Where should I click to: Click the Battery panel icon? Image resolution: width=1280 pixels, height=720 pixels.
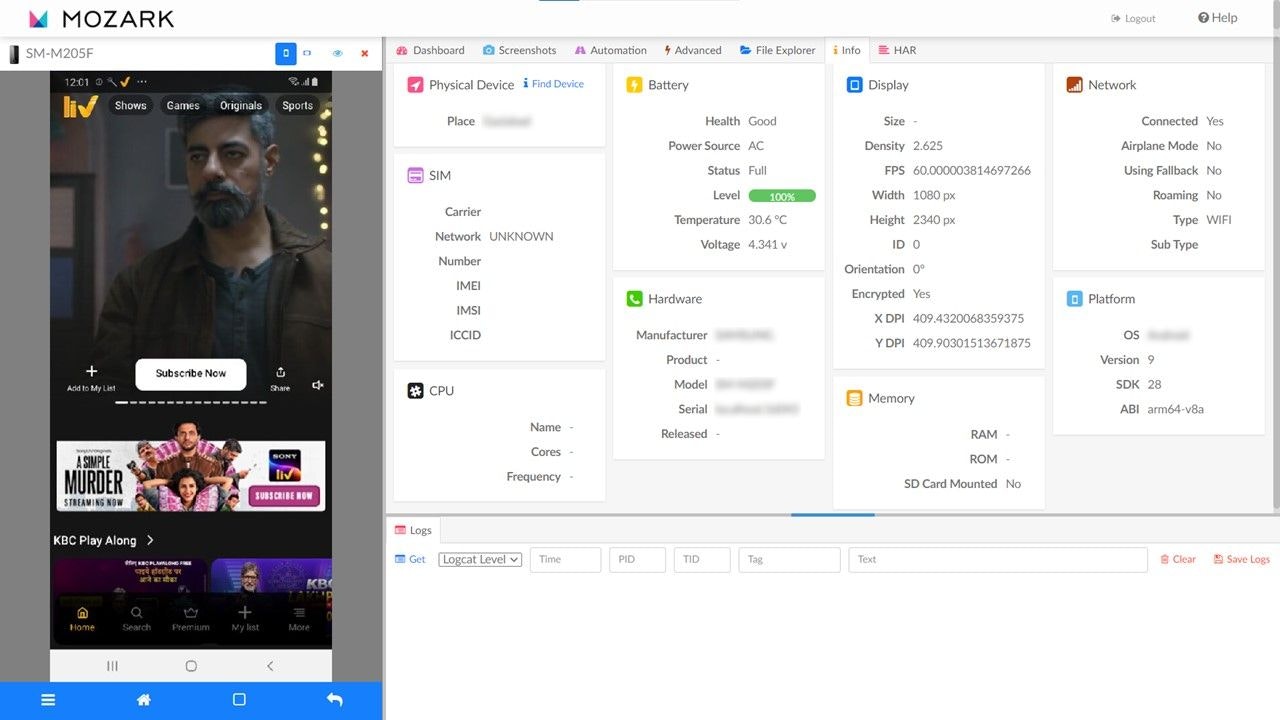click(634, 85)
